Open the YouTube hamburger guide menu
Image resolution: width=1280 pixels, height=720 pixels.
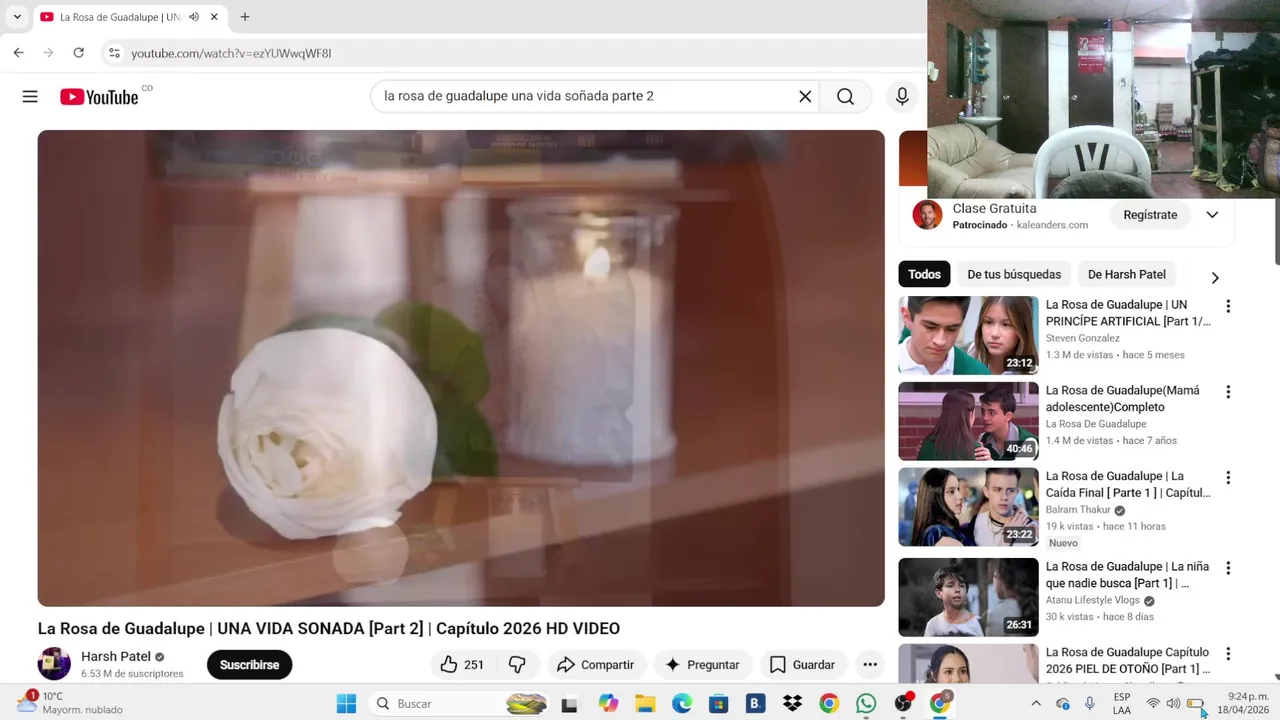point(30,96)
